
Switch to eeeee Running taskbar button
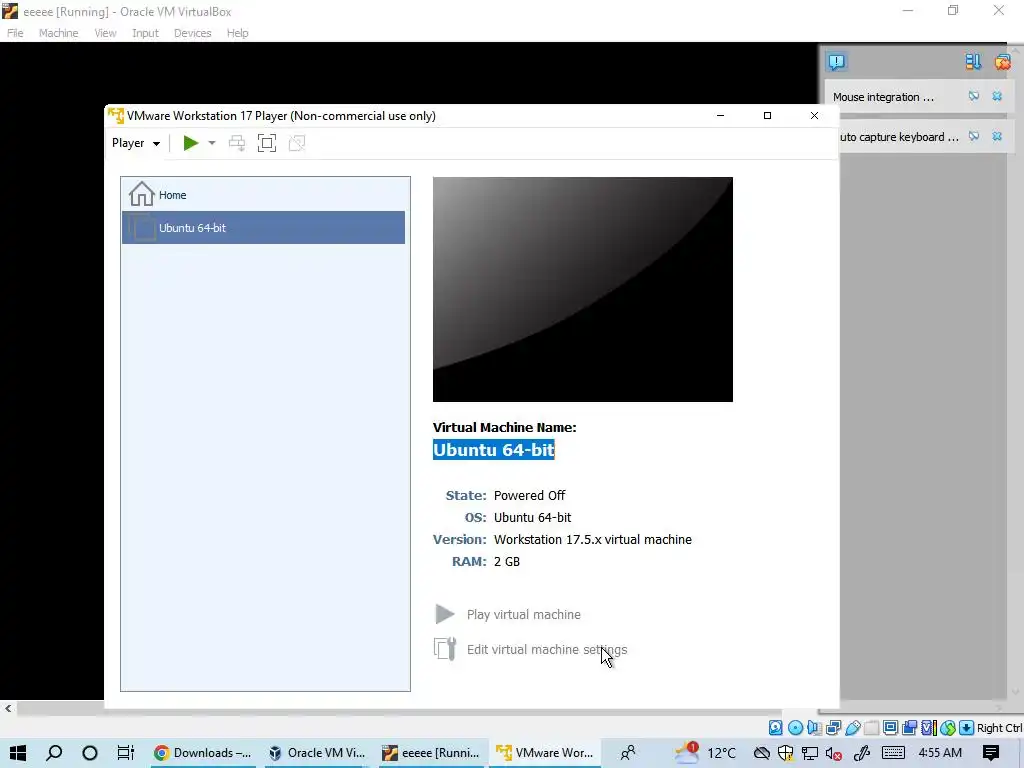(x=431, y=753)
